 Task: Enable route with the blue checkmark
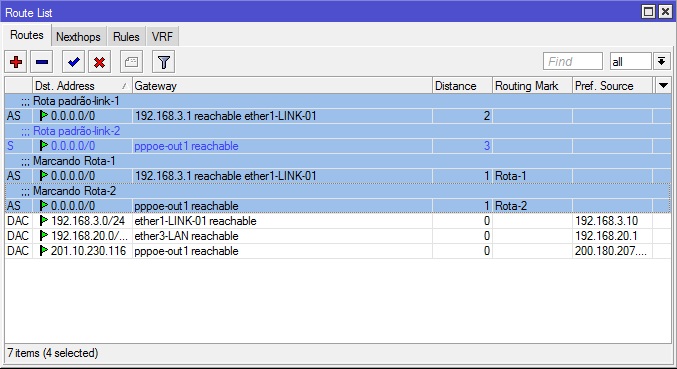click(73, 62)
